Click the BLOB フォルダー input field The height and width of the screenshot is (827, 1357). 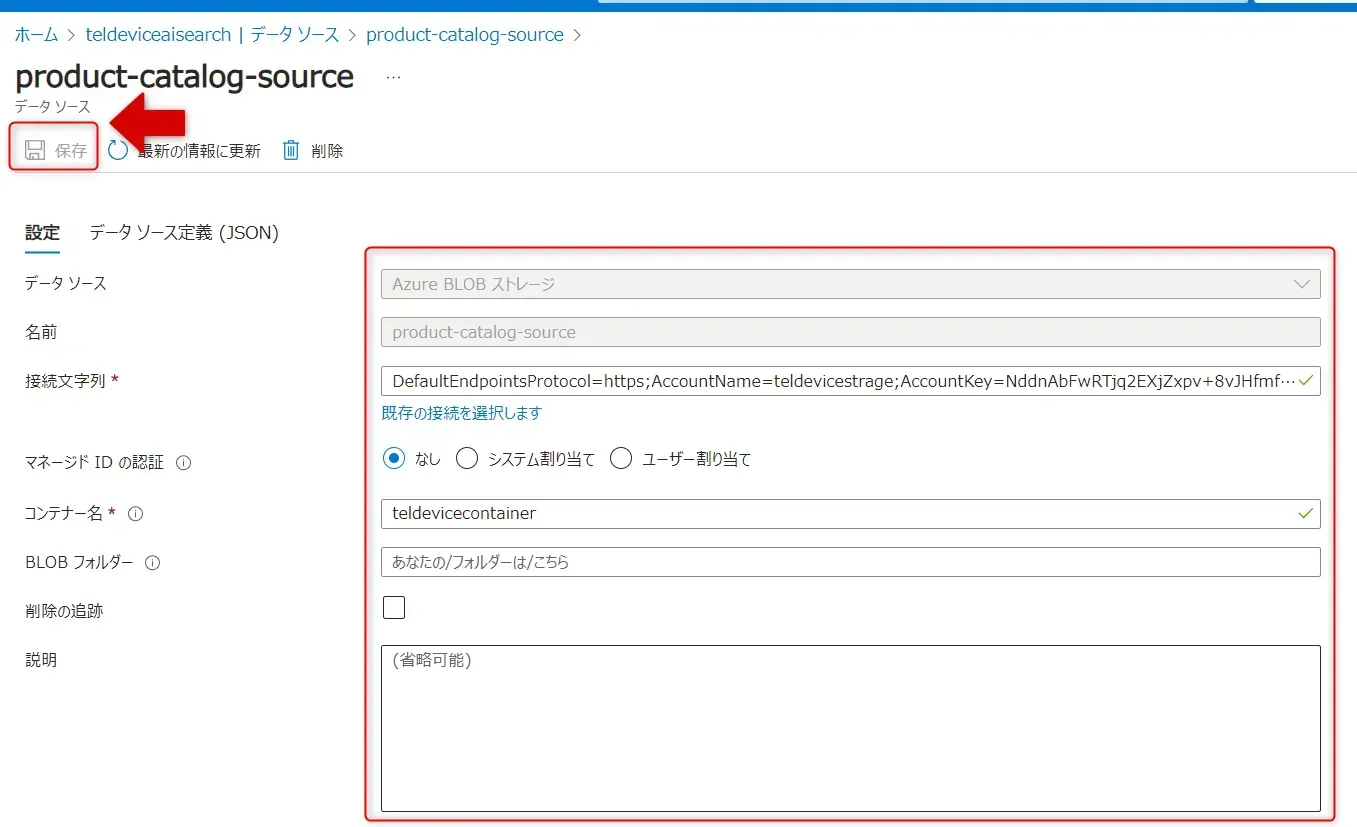(850, 562)
